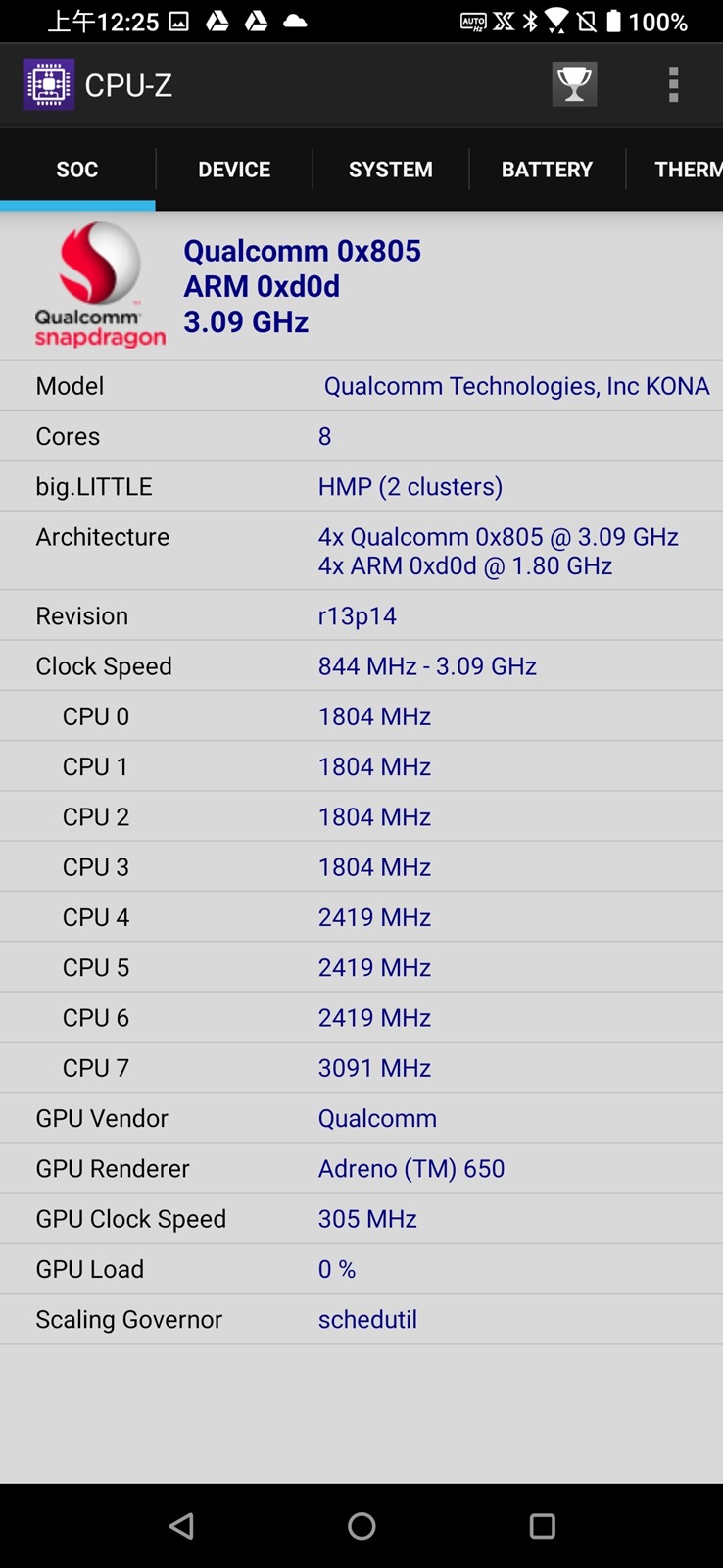Screen dimensions: 723x1568
Task: Tap the trophy validation icon
Action: point(574,85)
